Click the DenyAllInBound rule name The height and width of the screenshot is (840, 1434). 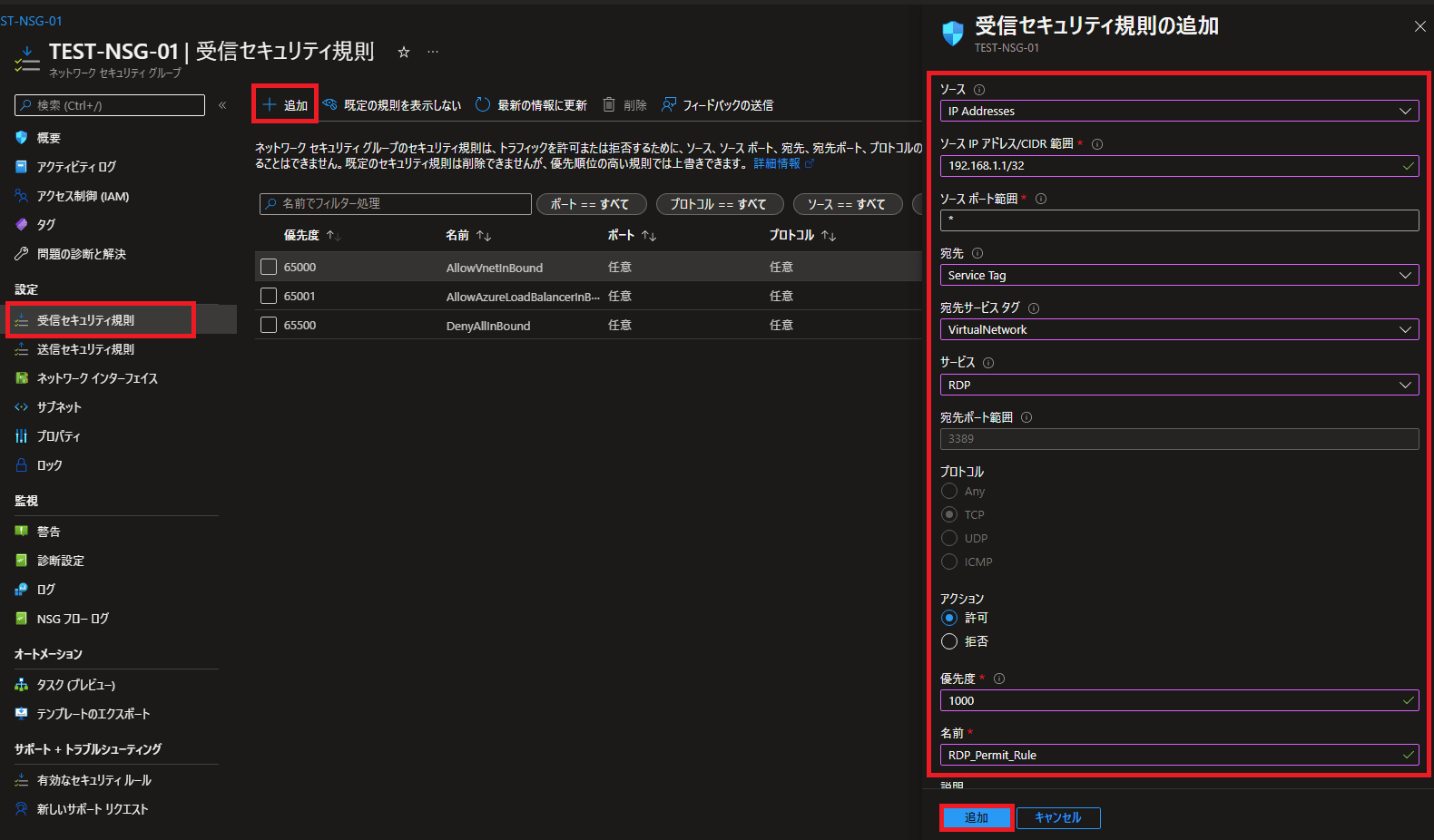tap(488, 326)
